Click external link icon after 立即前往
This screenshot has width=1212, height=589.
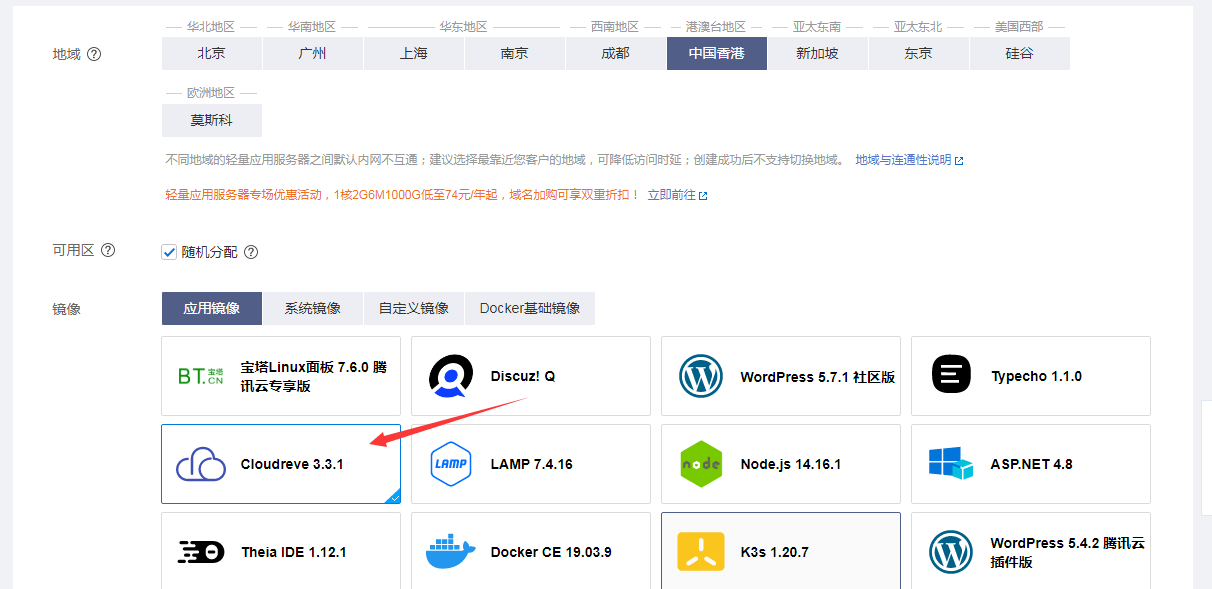[703, 196]
